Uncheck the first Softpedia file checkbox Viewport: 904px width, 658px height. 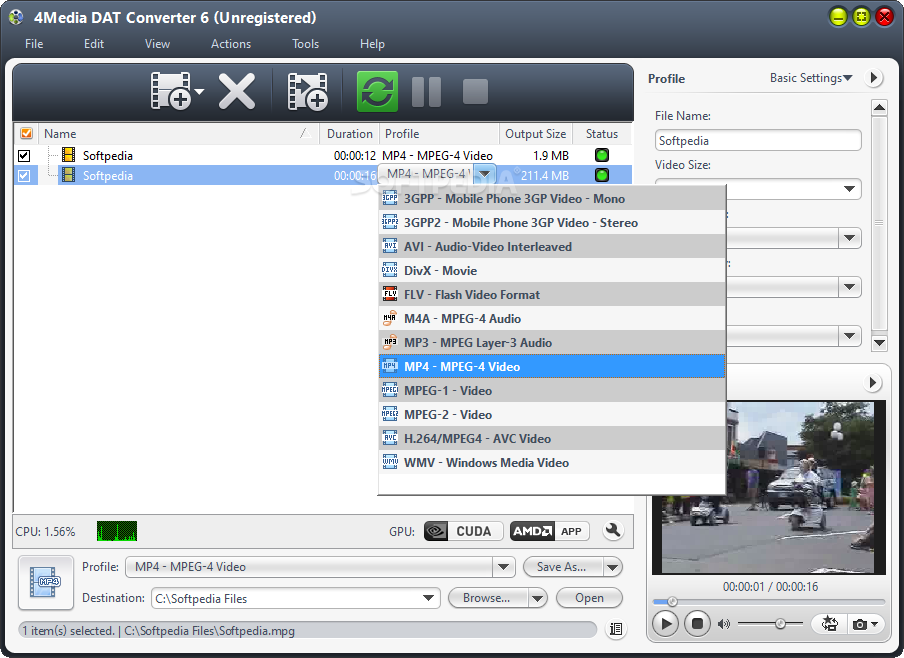(x=24, y=155)
